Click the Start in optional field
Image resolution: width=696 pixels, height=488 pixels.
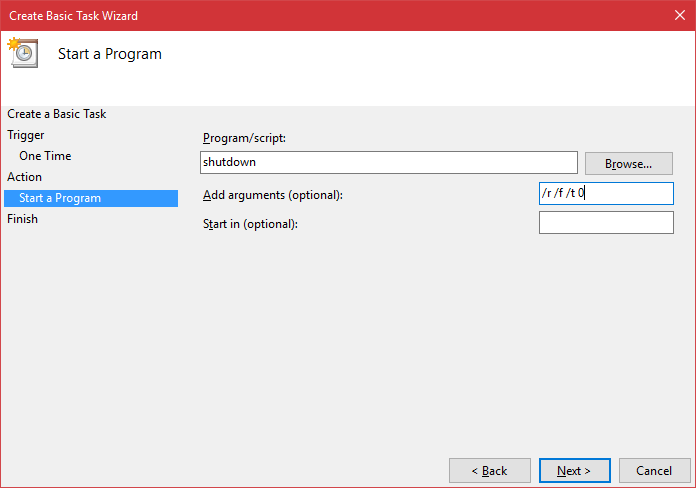coord(606,222)
